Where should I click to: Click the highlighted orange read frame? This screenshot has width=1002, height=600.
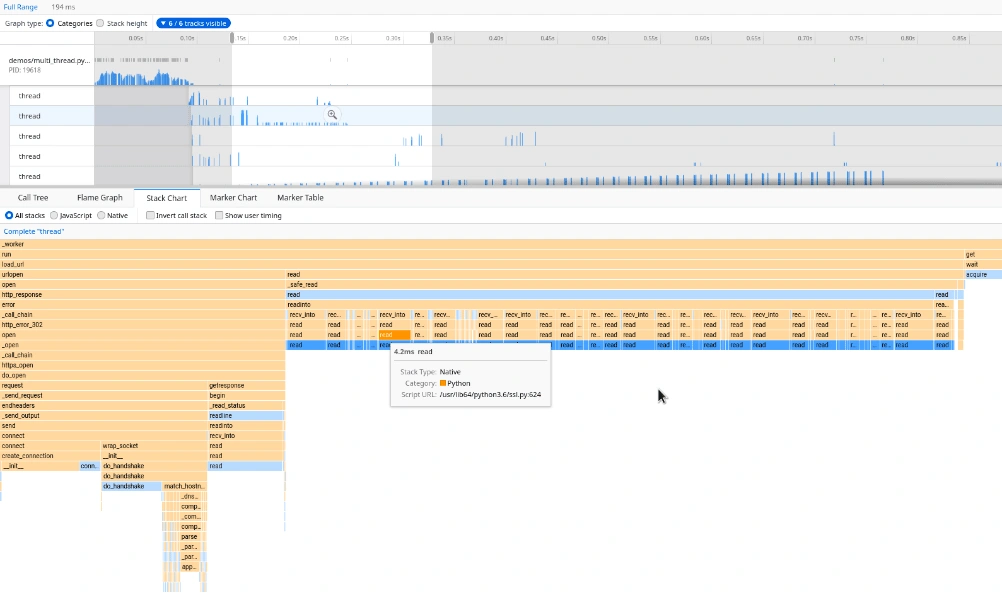[394, 335]
